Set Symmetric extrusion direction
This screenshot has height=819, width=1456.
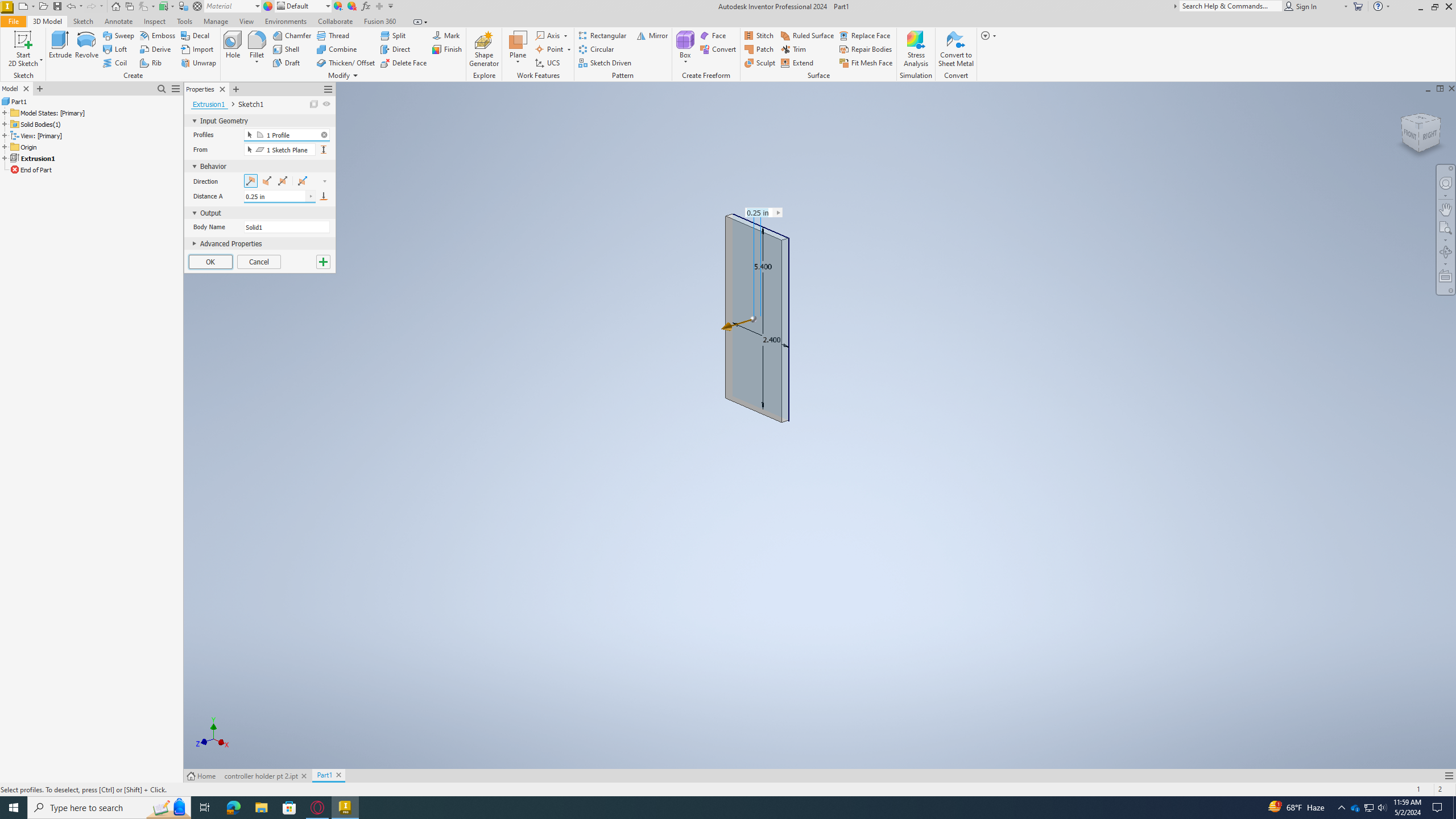tap(282, 181)
